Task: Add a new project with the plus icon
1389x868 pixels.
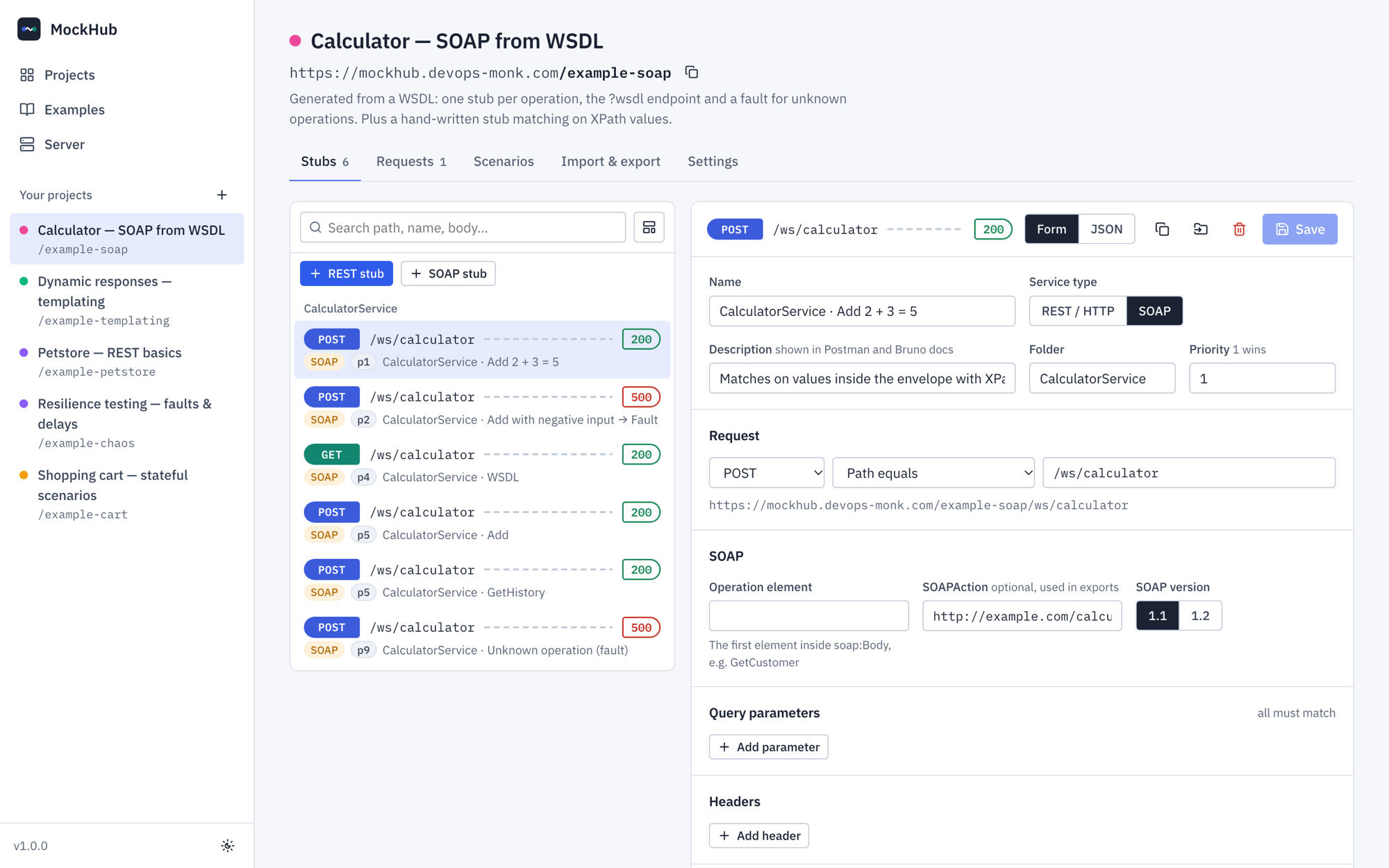Action: click(222, 195)
